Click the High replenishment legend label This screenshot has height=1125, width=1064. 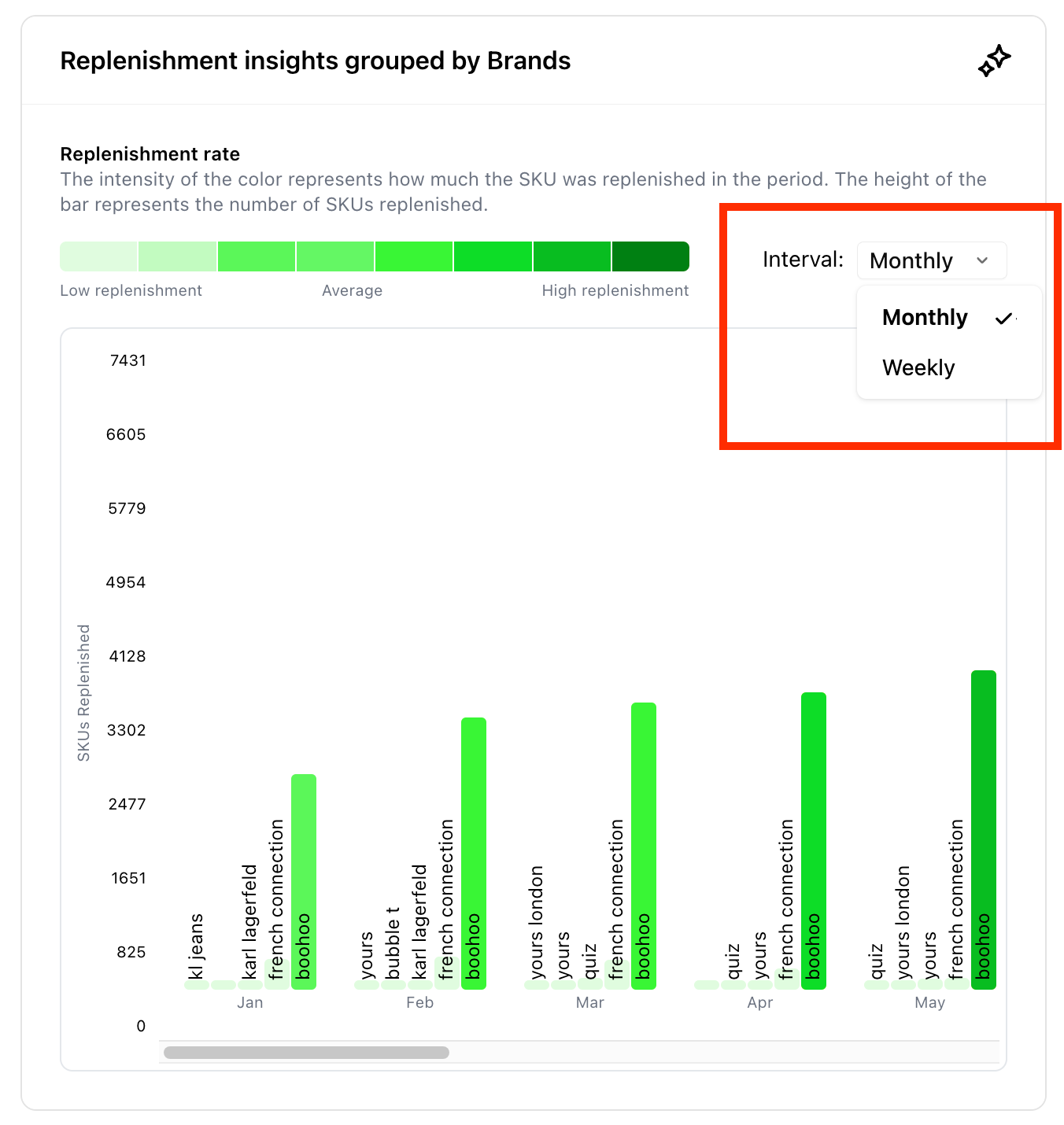(615, 290)
